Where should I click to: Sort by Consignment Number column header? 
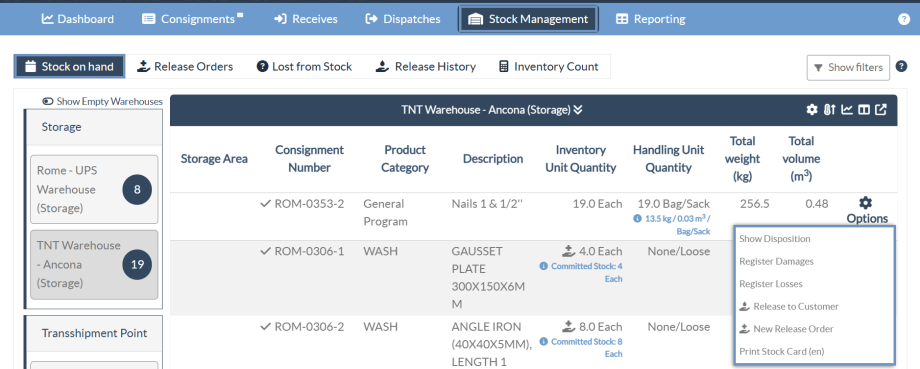(x=309, y=158)
